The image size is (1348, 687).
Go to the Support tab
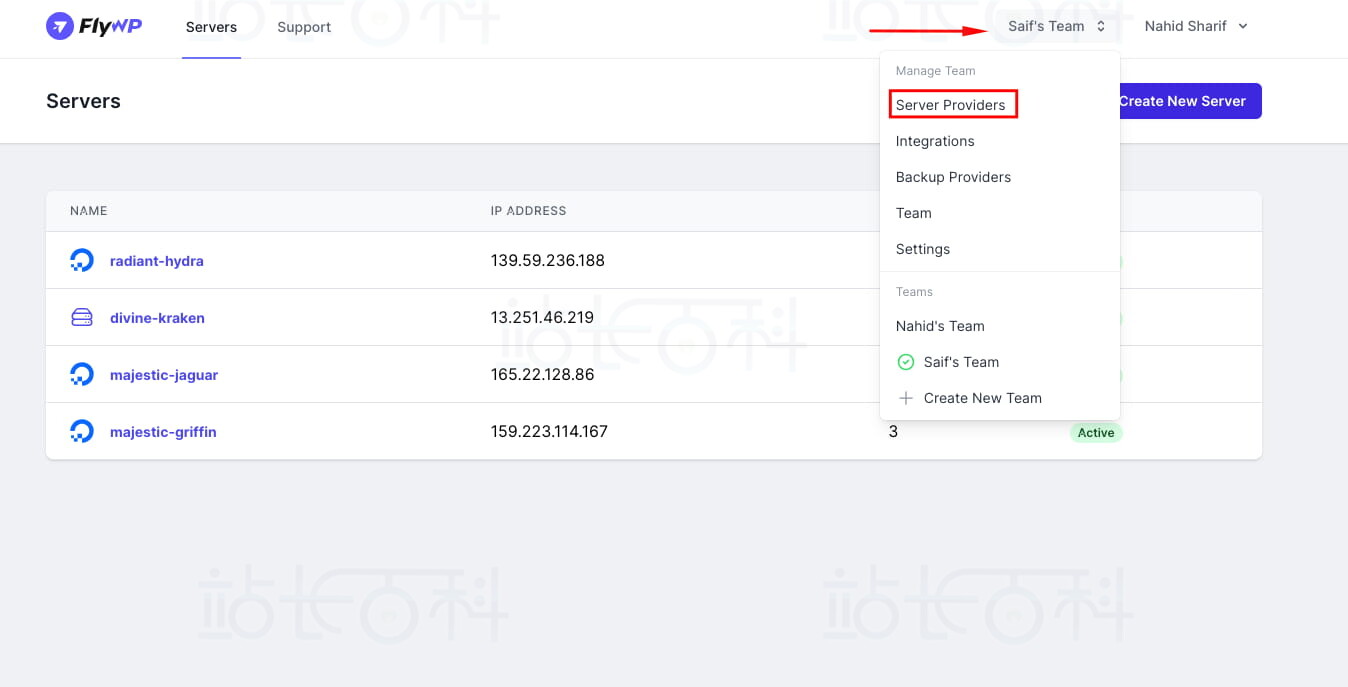click(304, 27)
